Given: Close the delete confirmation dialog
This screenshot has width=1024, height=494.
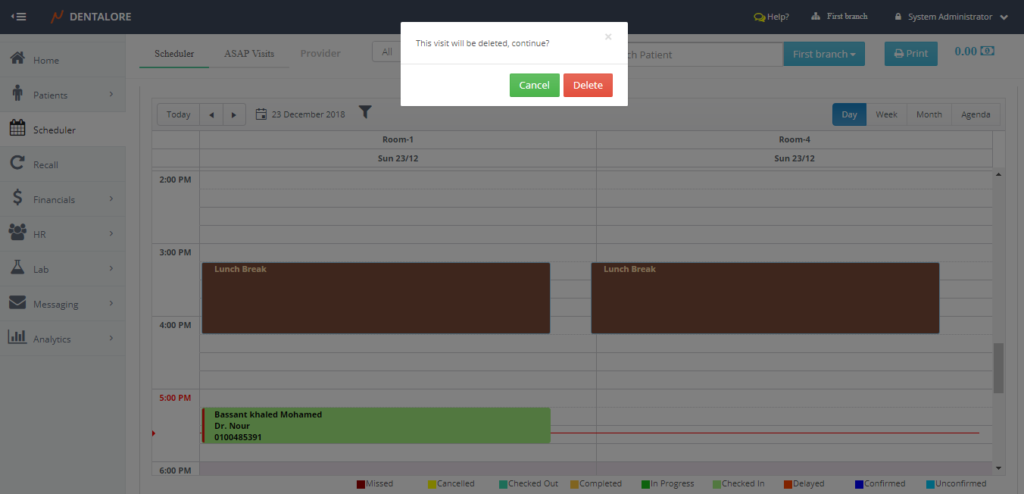Looking at the screenshot, I should point(607,37).
